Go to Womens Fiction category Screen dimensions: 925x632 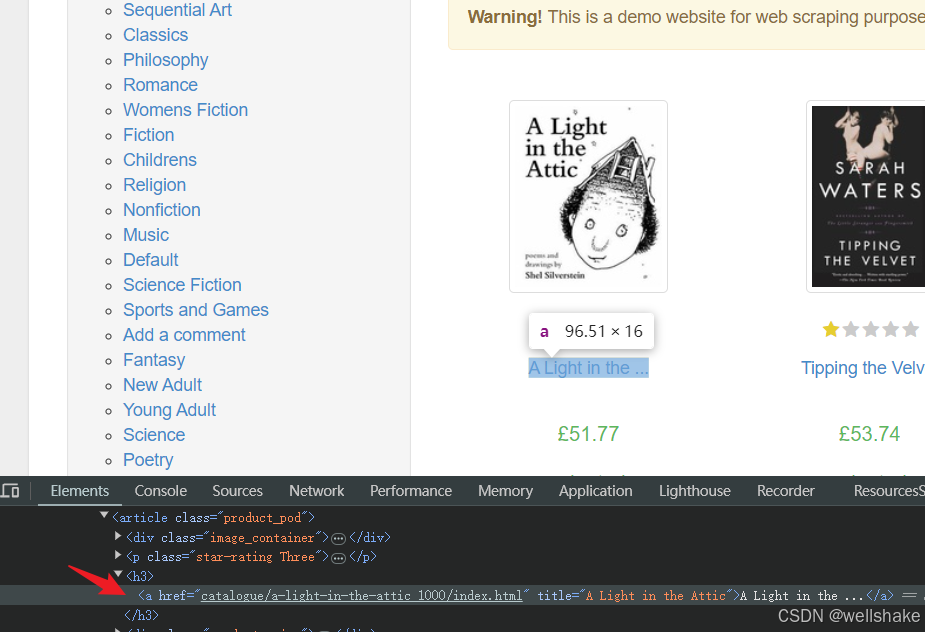click(x=185, y=110)
